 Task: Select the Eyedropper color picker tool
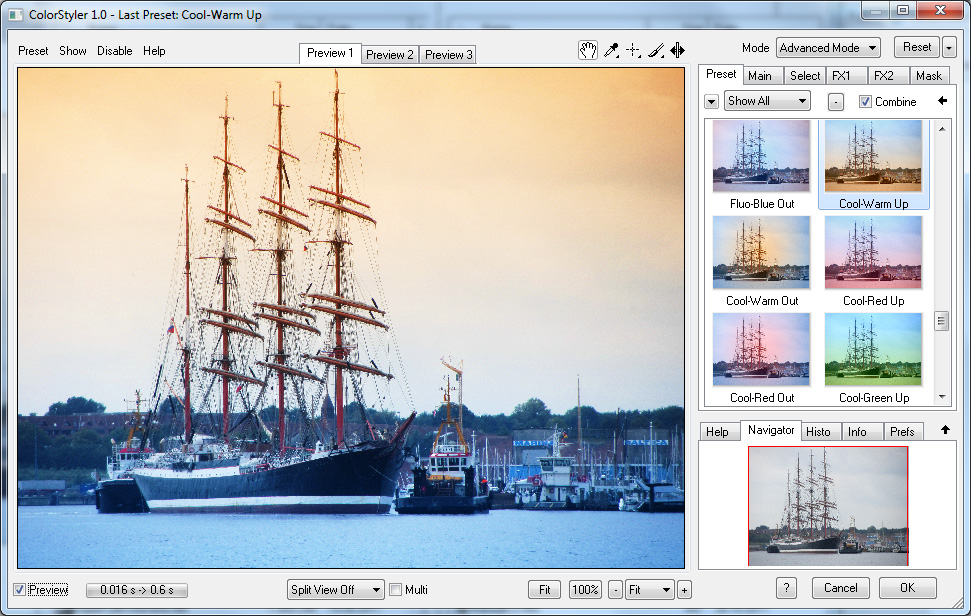(x=611, y=51)
